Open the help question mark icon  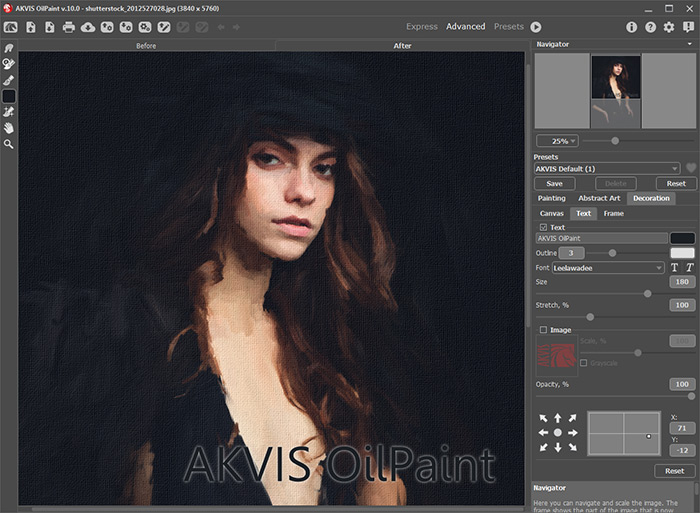(650, 27)
